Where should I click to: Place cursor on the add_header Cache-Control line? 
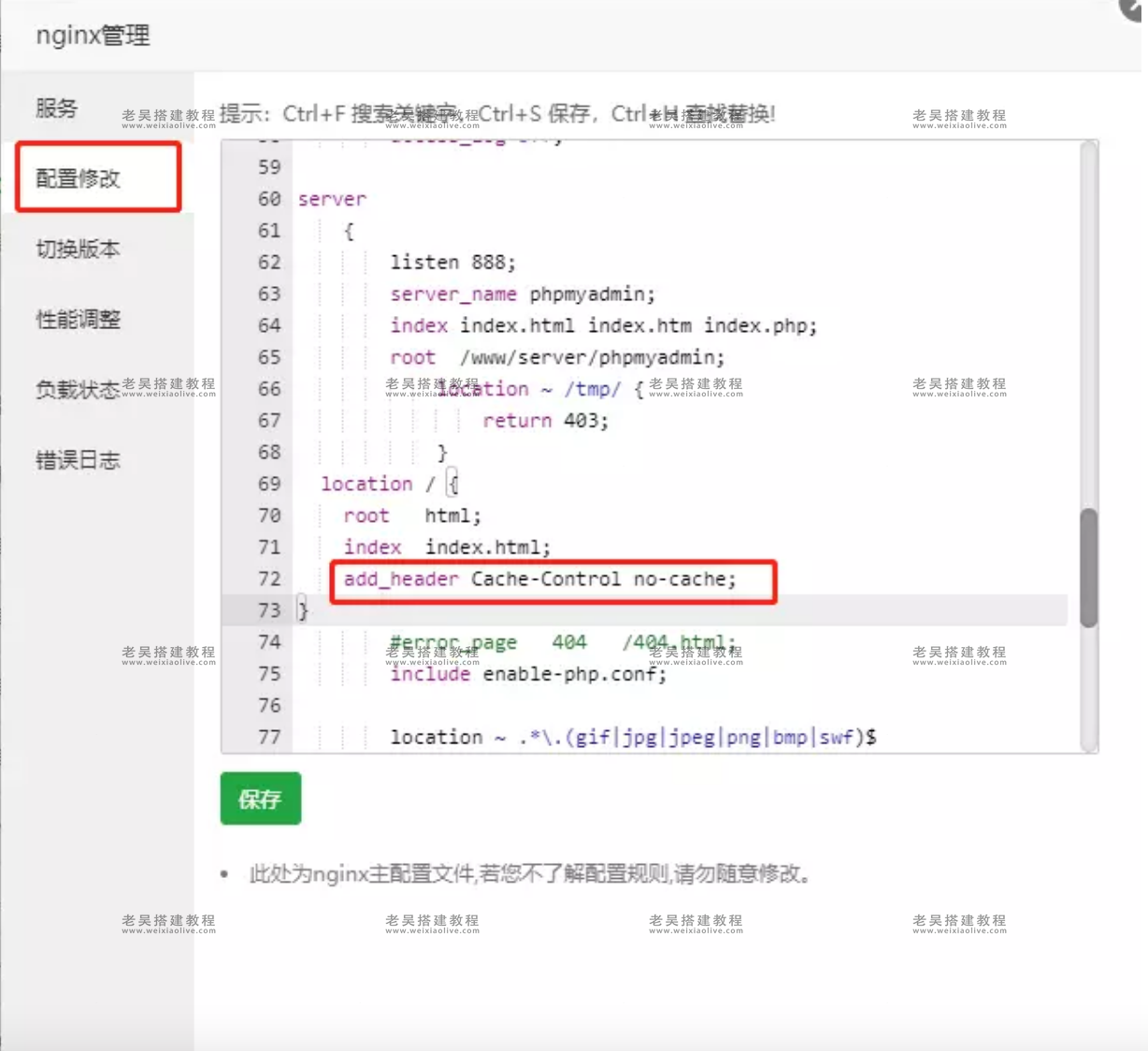pyautogui.click(x=540, y=579)
